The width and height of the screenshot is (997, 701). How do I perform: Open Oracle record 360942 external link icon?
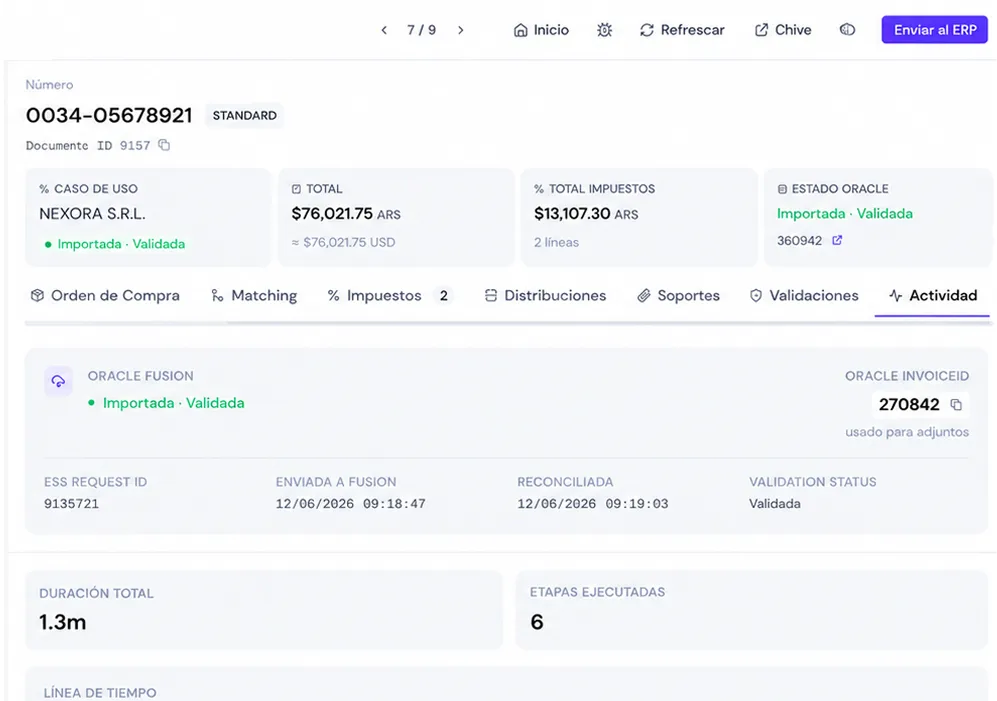click(837, 240)
